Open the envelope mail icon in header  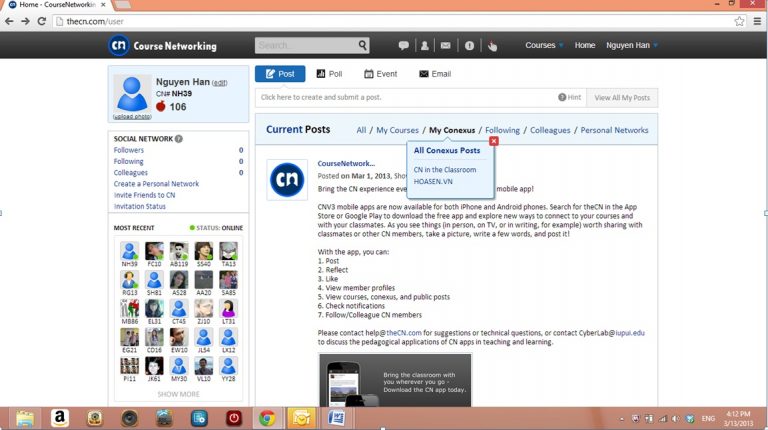click(x=445, y=45)
